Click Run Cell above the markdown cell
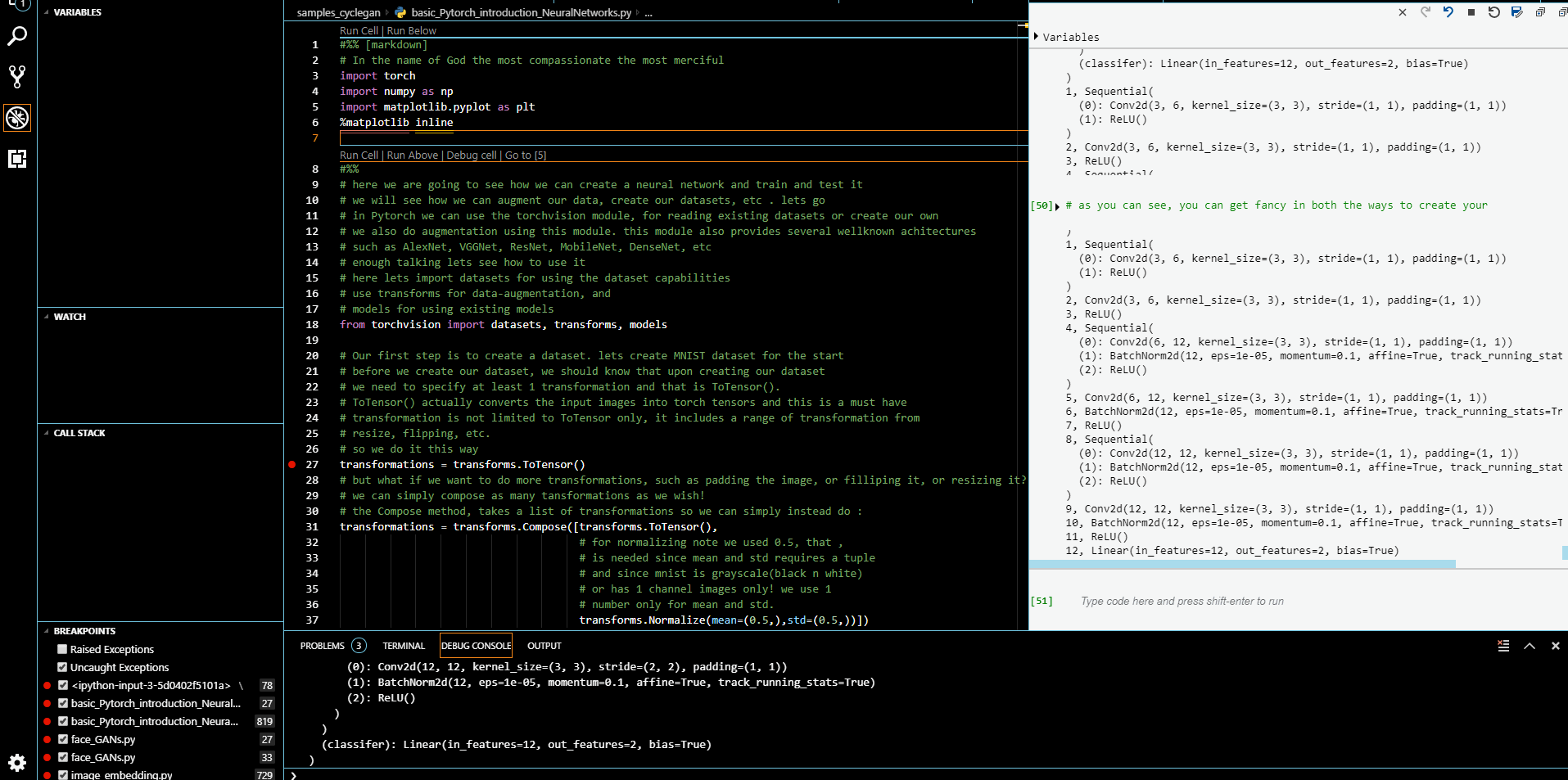Screen dimensions: 1568x780 click(359, 30)
